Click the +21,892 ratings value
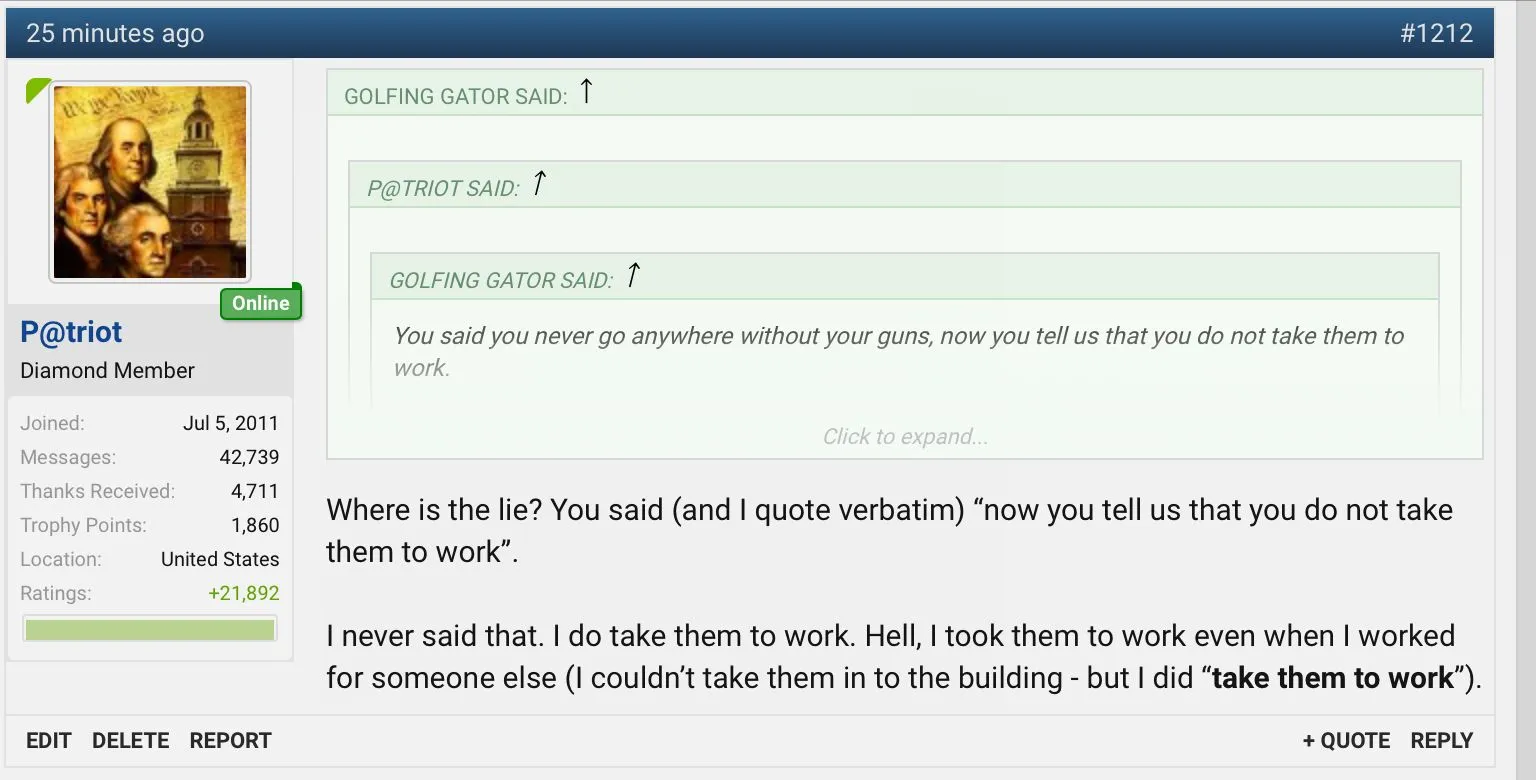This screenshot has height=780, width=1536. (243, 594)
